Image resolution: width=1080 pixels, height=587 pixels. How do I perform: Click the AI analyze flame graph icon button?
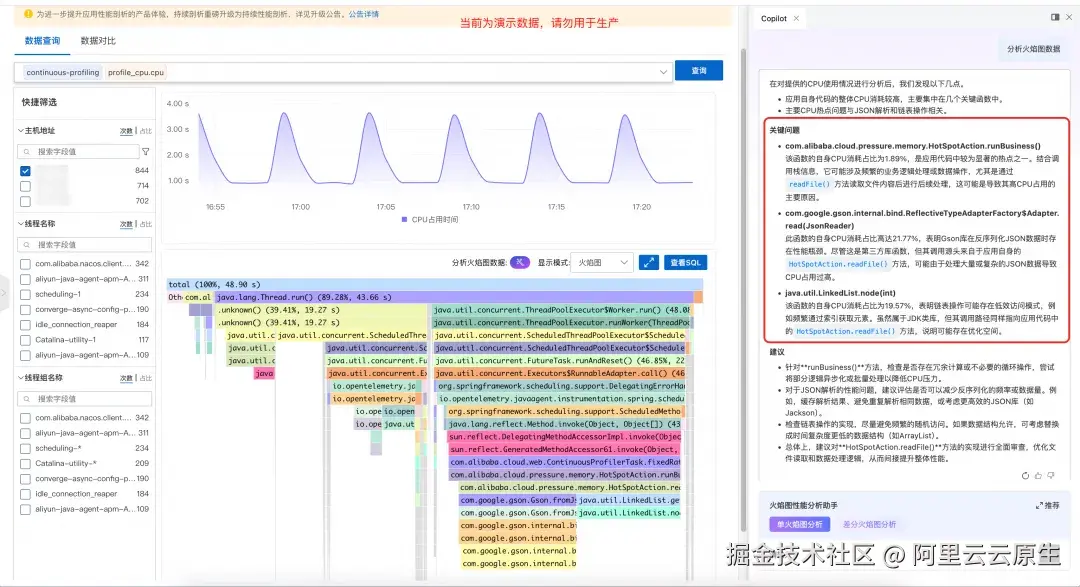(x=520, y=262)
